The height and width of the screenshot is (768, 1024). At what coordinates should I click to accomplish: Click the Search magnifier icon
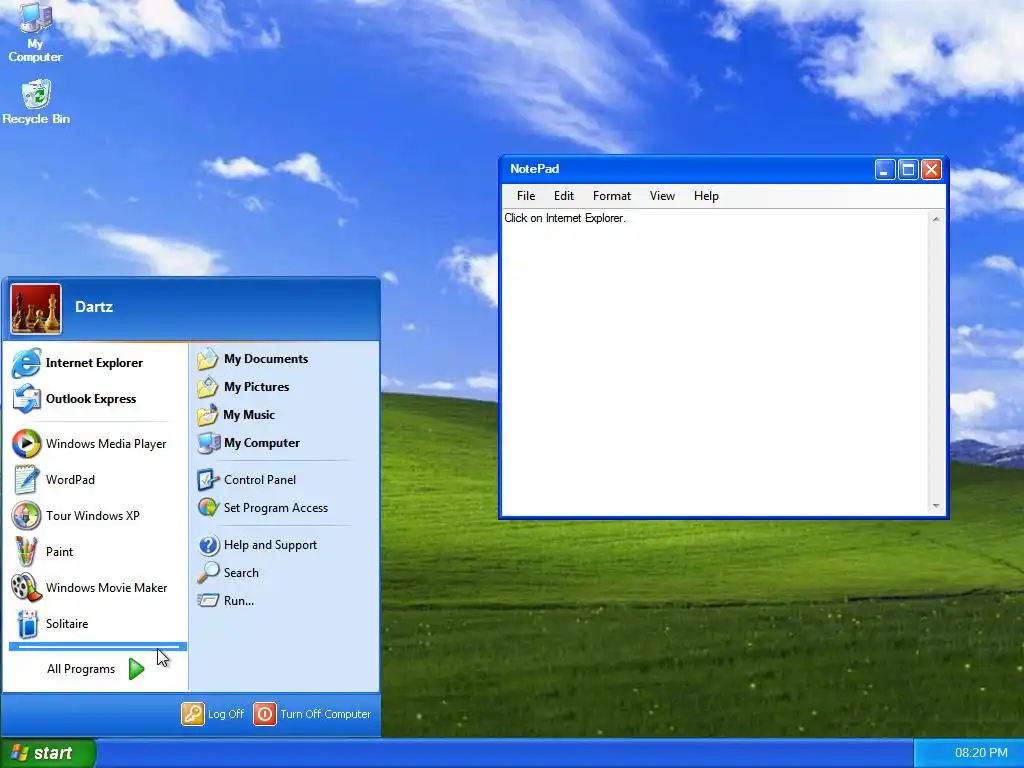pyautogui.click(x=208, y=573)
